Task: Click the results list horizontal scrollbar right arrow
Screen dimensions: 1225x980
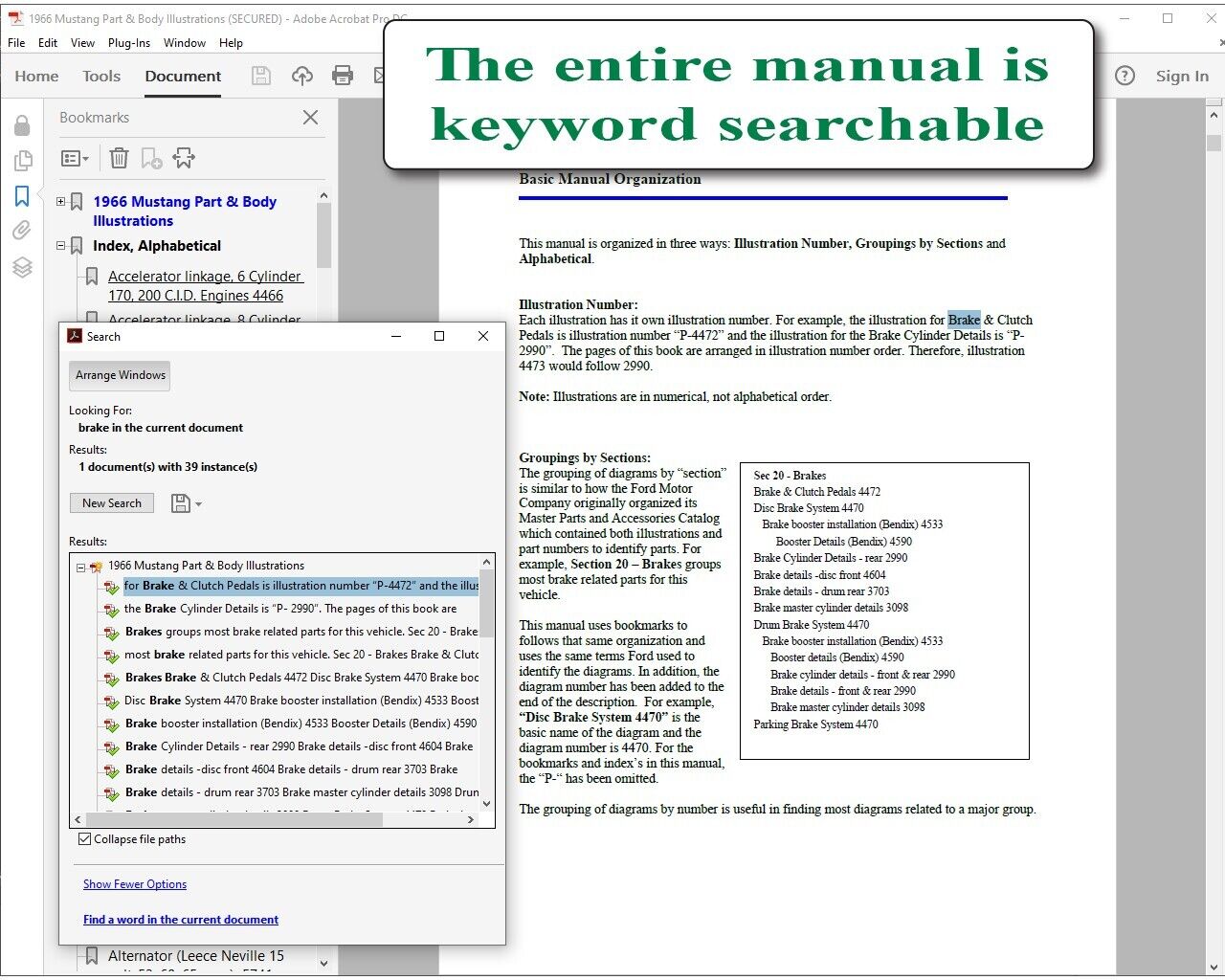Action: point(470,820)
